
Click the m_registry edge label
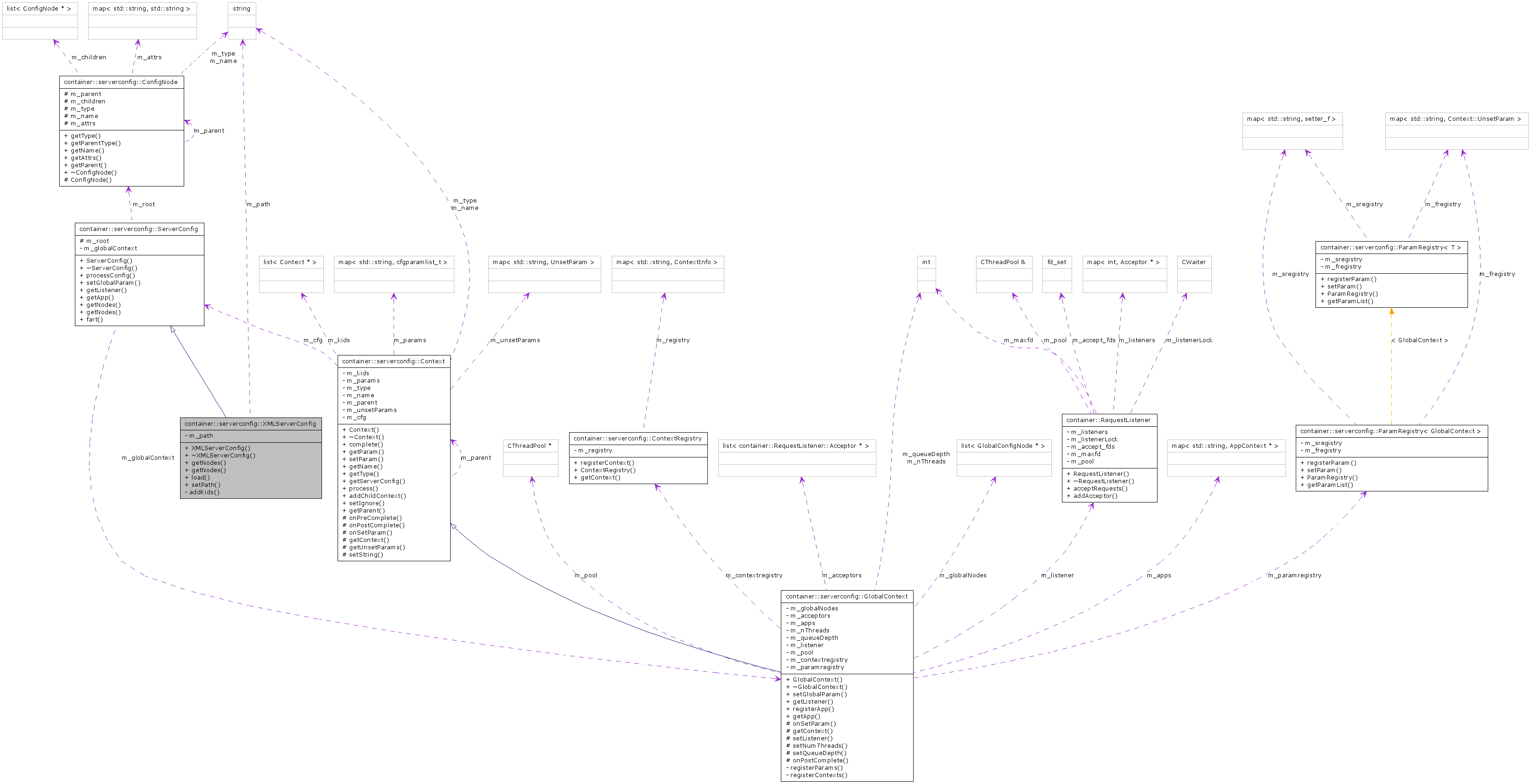673,340
